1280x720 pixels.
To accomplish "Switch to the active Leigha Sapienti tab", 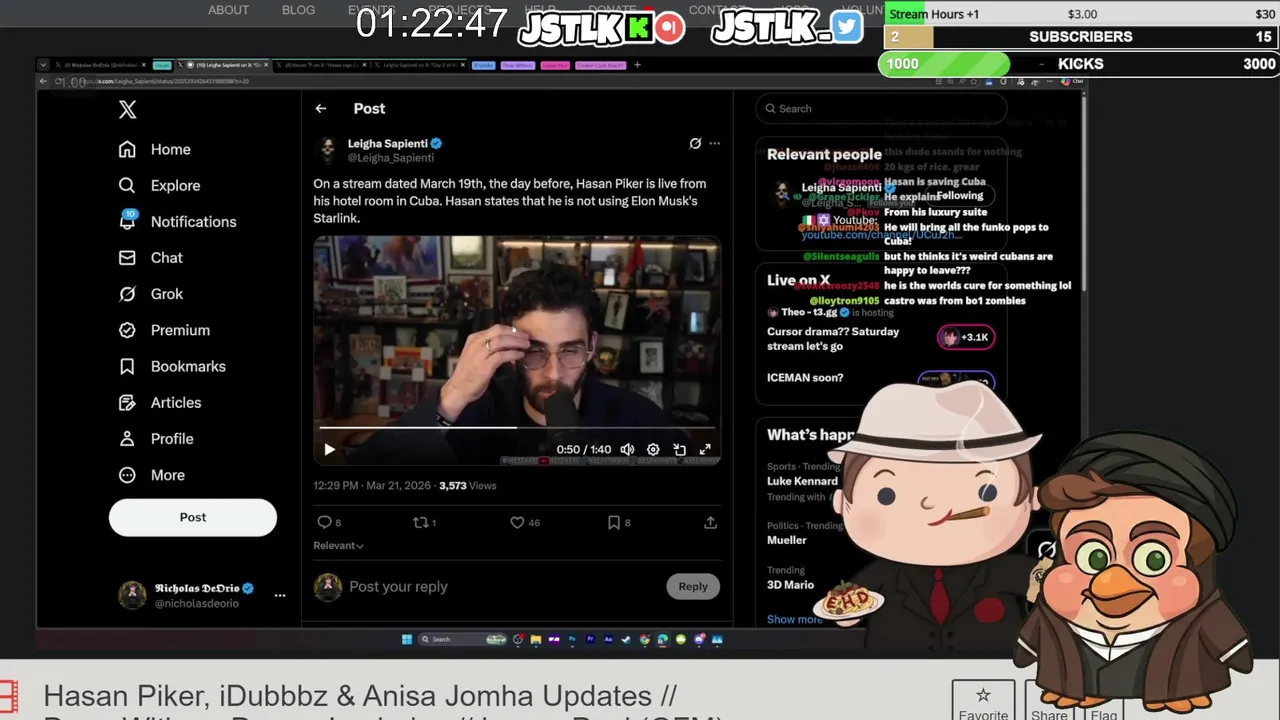I will coord(225,65).
